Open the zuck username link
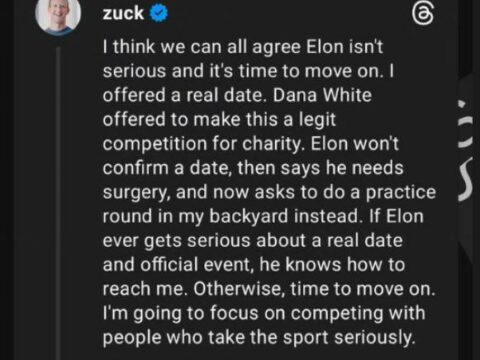Image resolution: width=480 pixels, height=360 pixels. click(123, 13)
